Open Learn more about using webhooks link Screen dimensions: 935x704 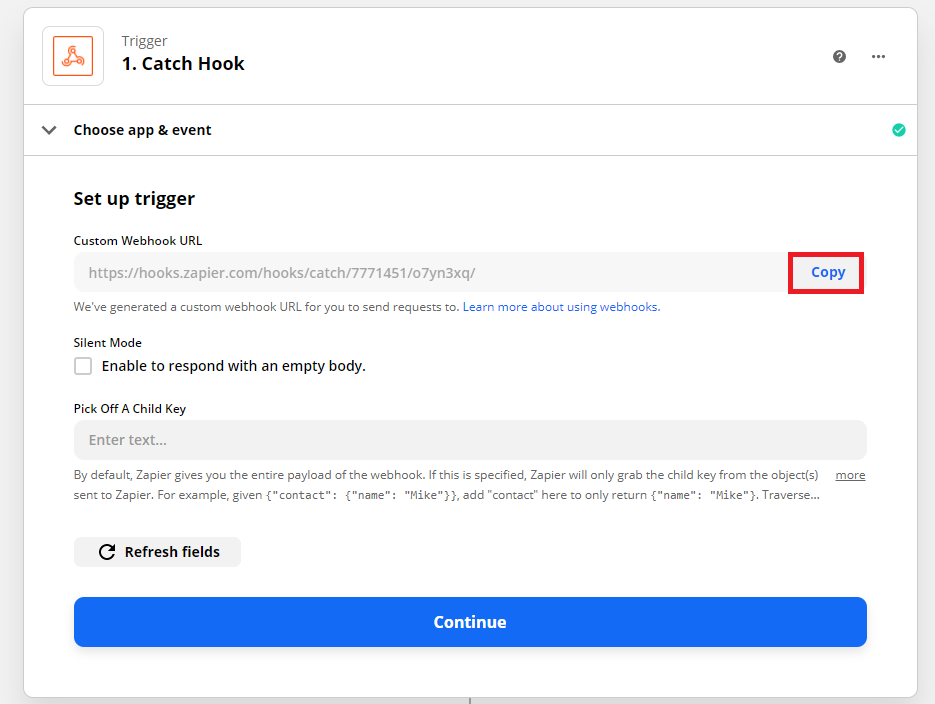(x=561, y=307)
